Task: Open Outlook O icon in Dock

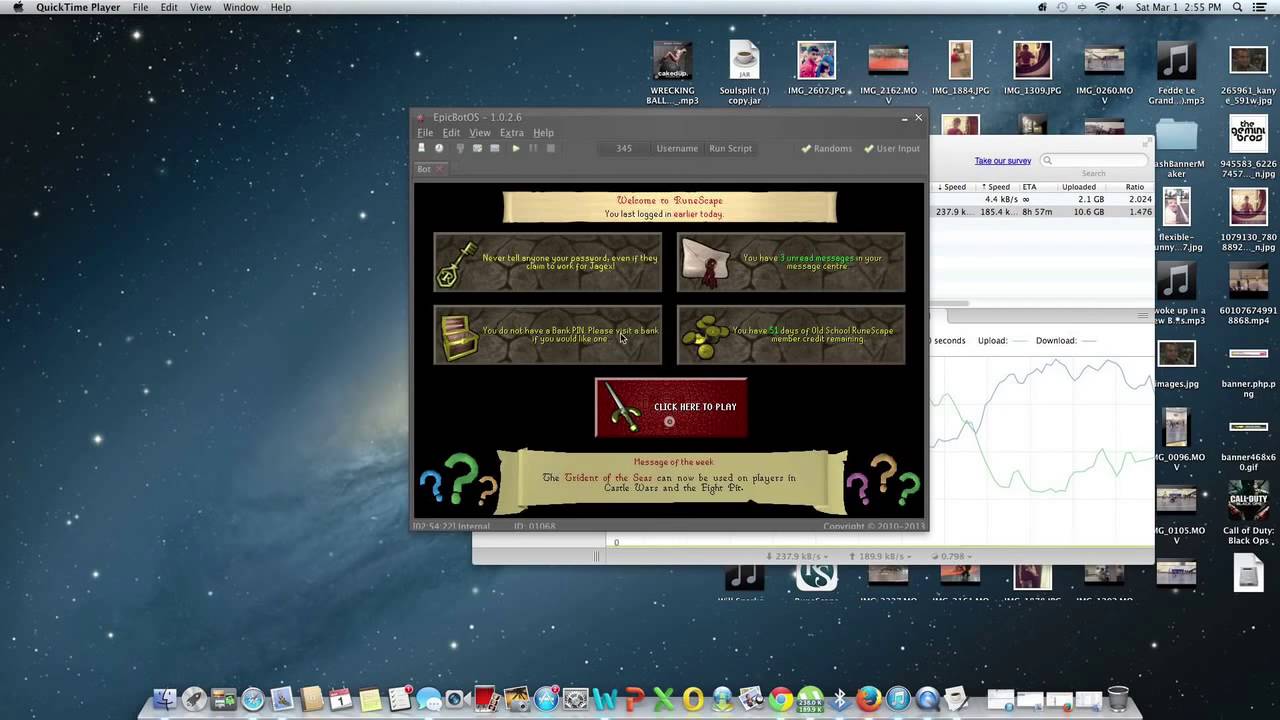Action: coord(693,699)
